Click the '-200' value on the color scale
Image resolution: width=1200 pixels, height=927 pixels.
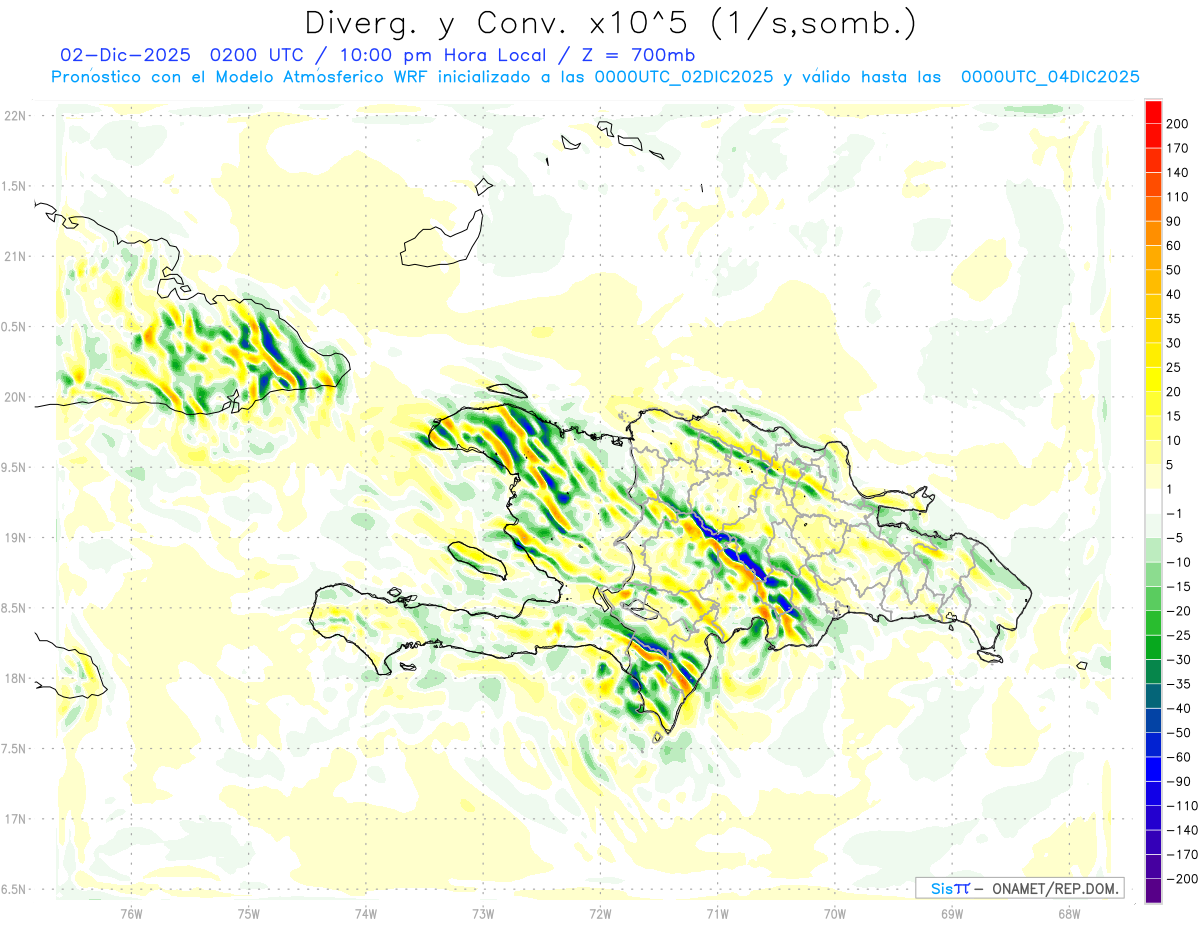pyautogui.click(x=1181, y=877)
